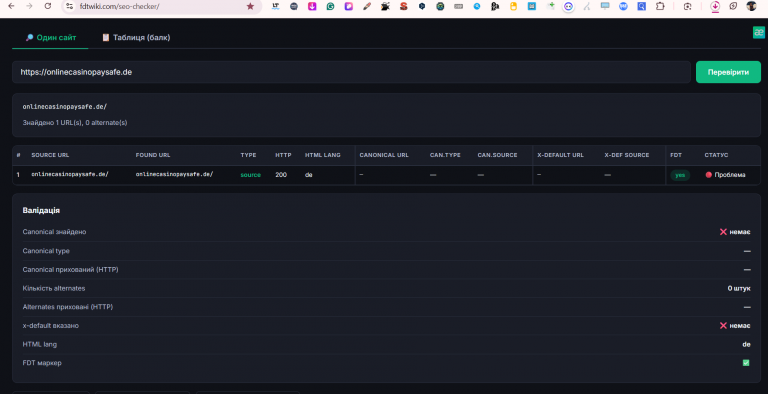Click the '0 штук' value
Viewport: 768px width, 394px height.
click(x=739, y=288)
